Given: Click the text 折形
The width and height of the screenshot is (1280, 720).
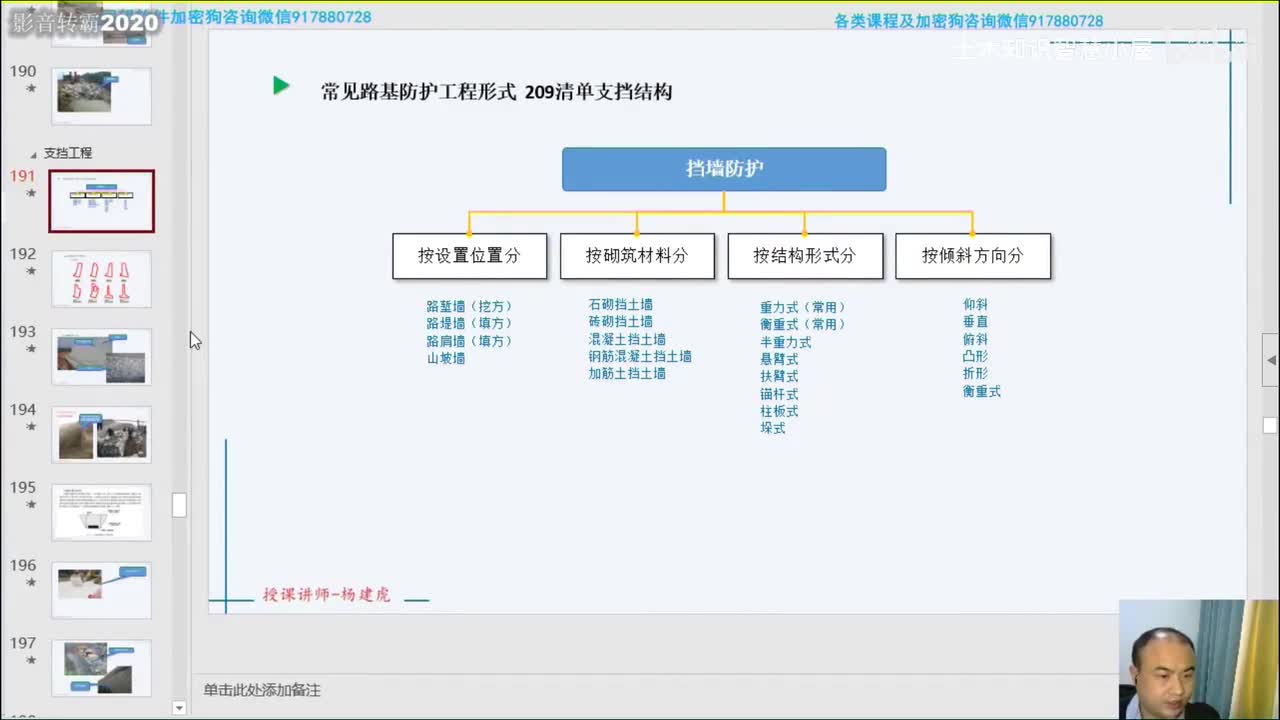Looking at the screenshot, I should pyautogui.click(x=975, y=373).
